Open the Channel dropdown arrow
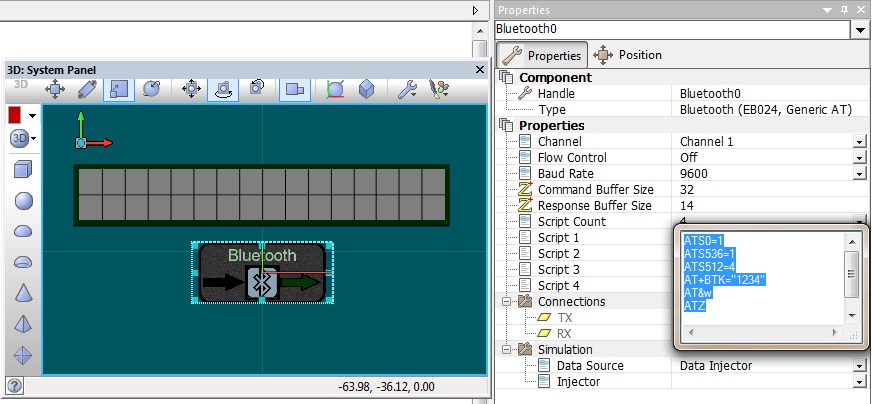The width and height of the screenshot is (872, 404). tap(858, 142)
